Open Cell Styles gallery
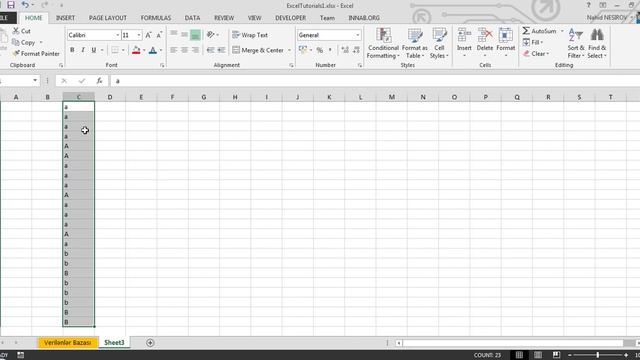The height and width of the screenshot is (360, 640). (439, 43)
